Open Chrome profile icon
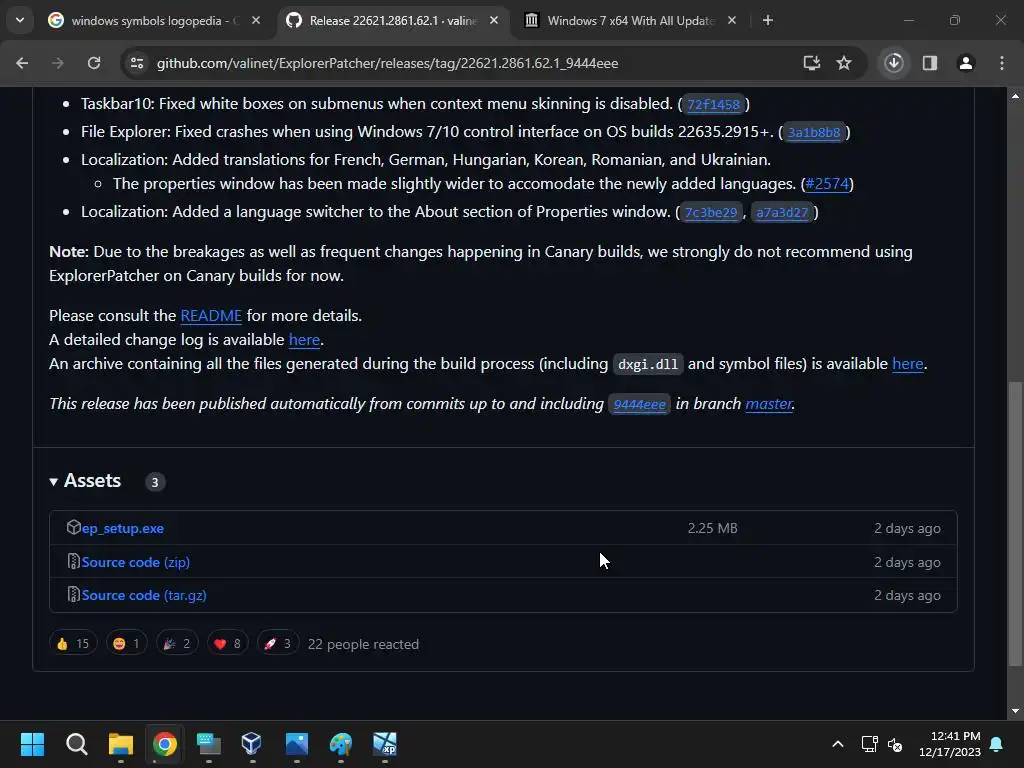 966,63
